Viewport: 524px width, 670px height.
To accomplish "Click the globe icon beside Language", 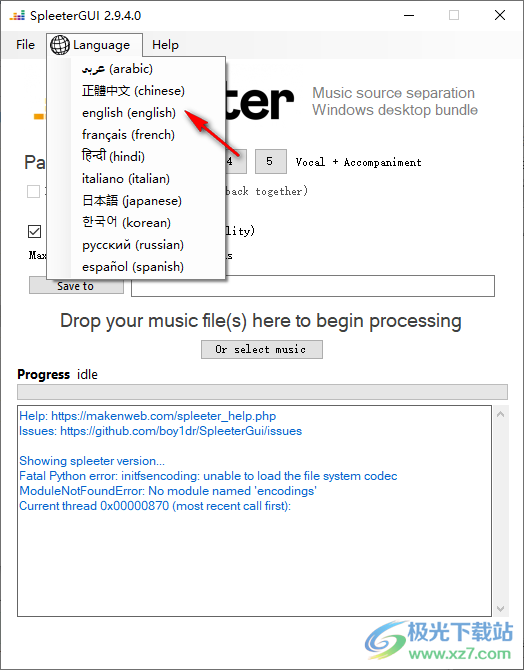I will pyautogui.click(x=60, y=45).
